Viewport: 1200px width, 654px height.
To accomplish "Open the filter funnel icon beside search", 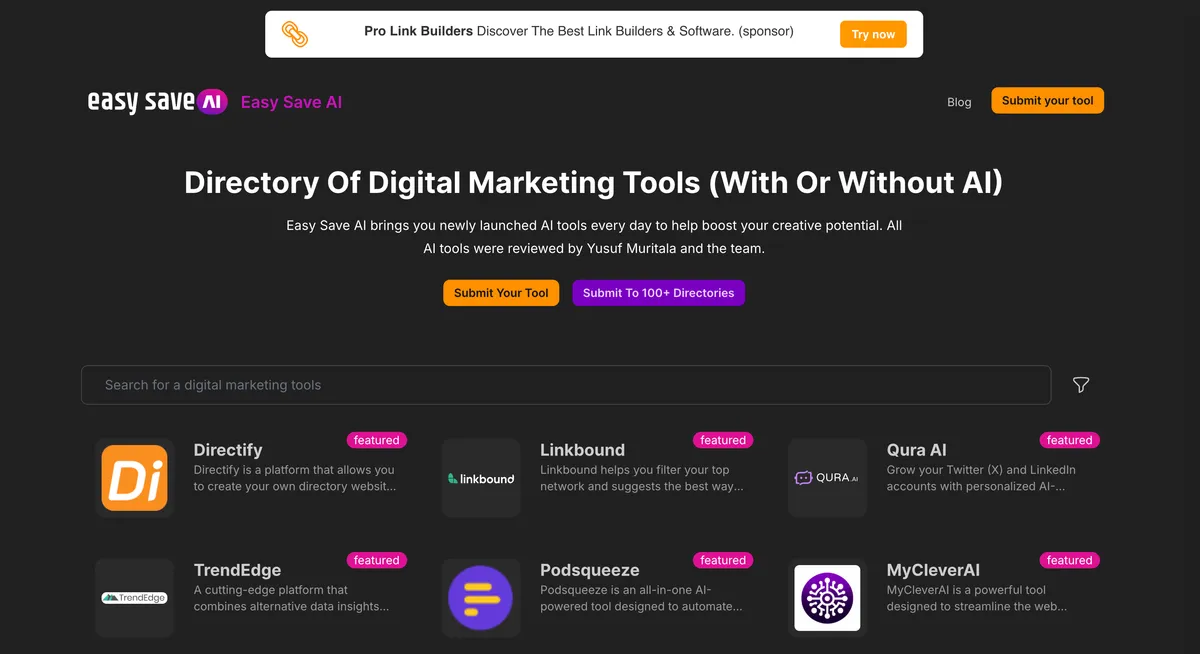I will (x=1081, y=385).
